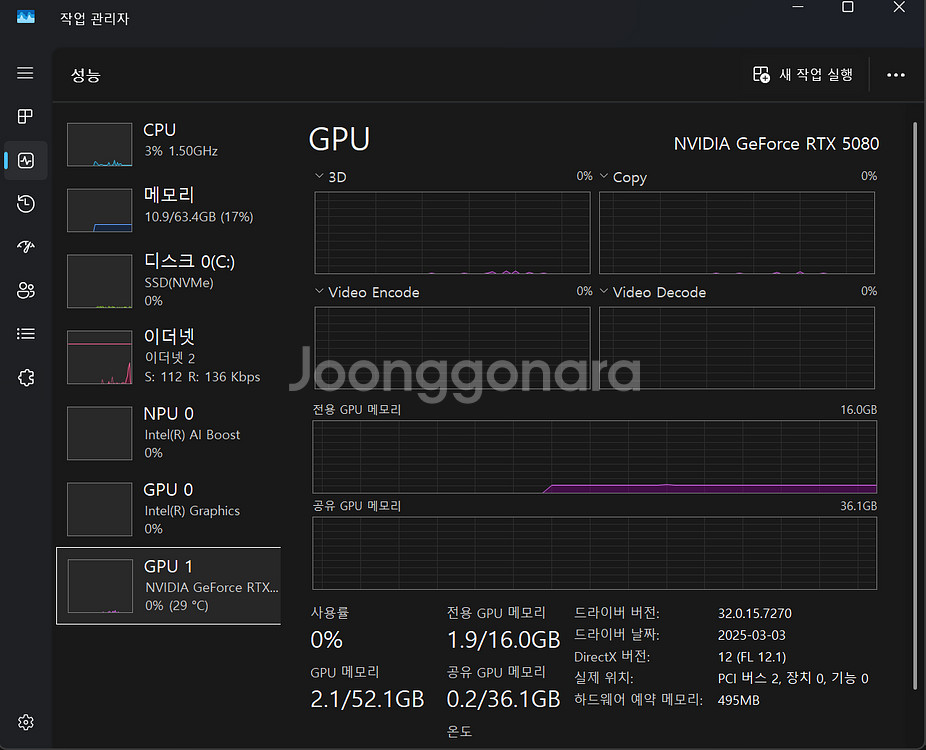Select the 메모리 performance entry

168,210
